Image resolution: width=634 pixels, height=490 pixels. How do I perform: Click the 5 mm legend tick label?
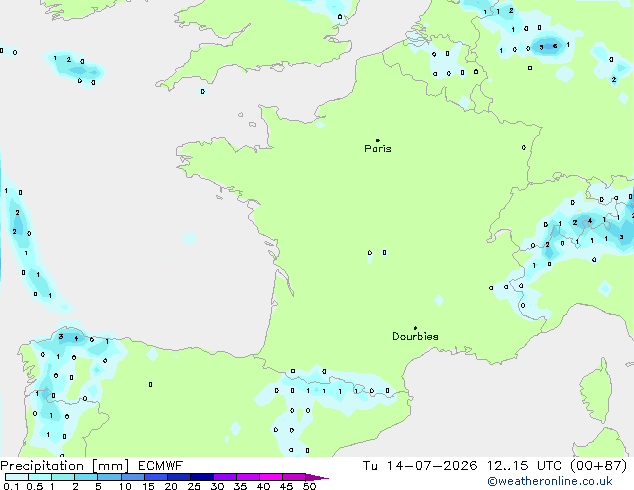coord(98,486)
